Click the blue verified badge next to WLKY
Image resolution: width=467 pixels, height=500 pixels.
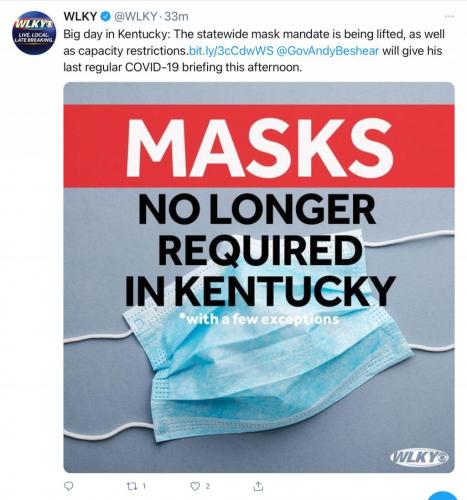(x=106, y=16)
